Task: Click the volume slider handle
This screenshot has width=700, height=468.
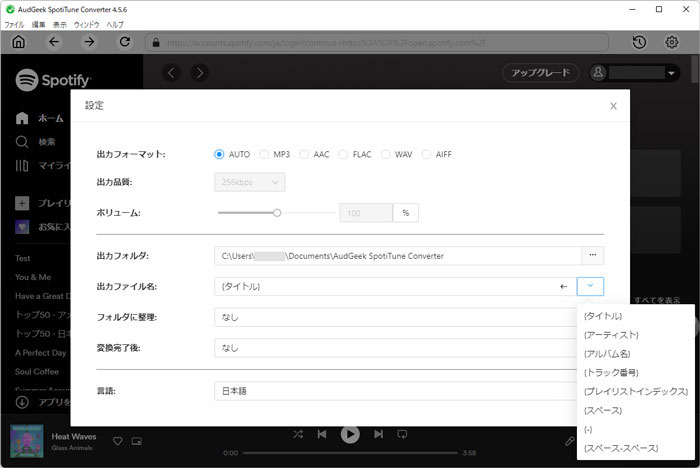Action: [x=277, y=213]
